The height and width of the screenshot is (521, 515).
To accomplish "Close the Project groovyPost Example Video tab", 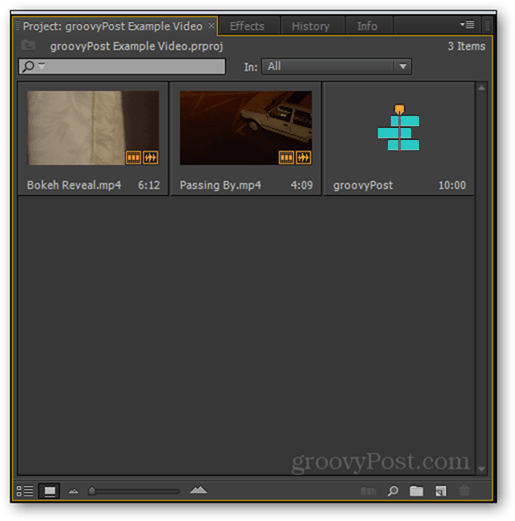I will pyautogui.click(x=211, y=26).
